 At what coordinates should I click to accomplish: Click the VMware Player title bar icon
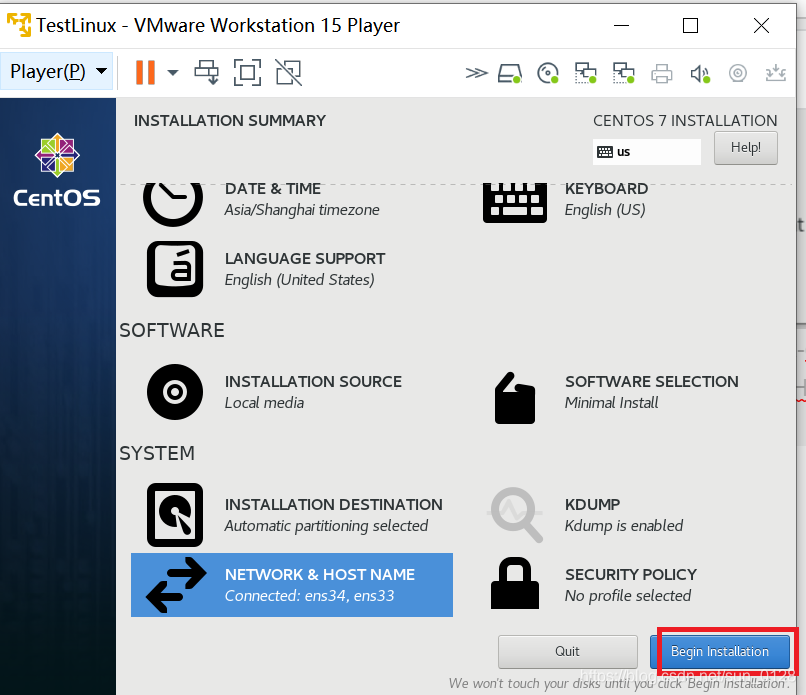[x=19, y=25]
